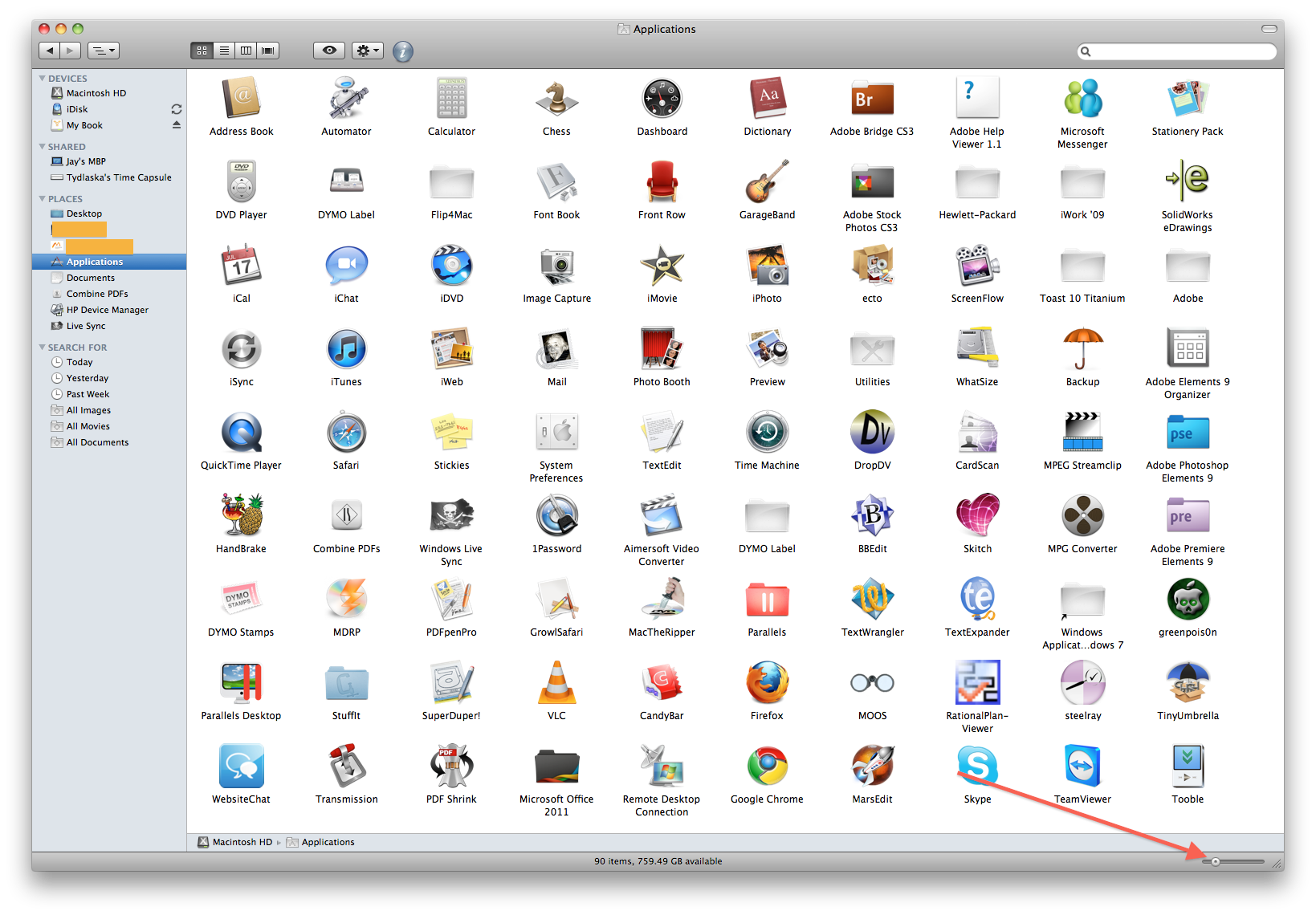Image resolution: width=1316 pixels, height=915 pixels.
Task: Click Applications in the path bar
Action: tap(321, 842)
